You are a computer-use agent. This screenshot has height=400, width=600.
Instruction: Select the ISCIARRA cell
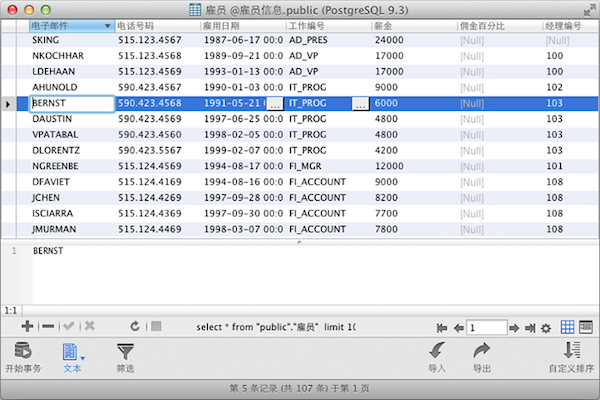[x=72, y=213]
